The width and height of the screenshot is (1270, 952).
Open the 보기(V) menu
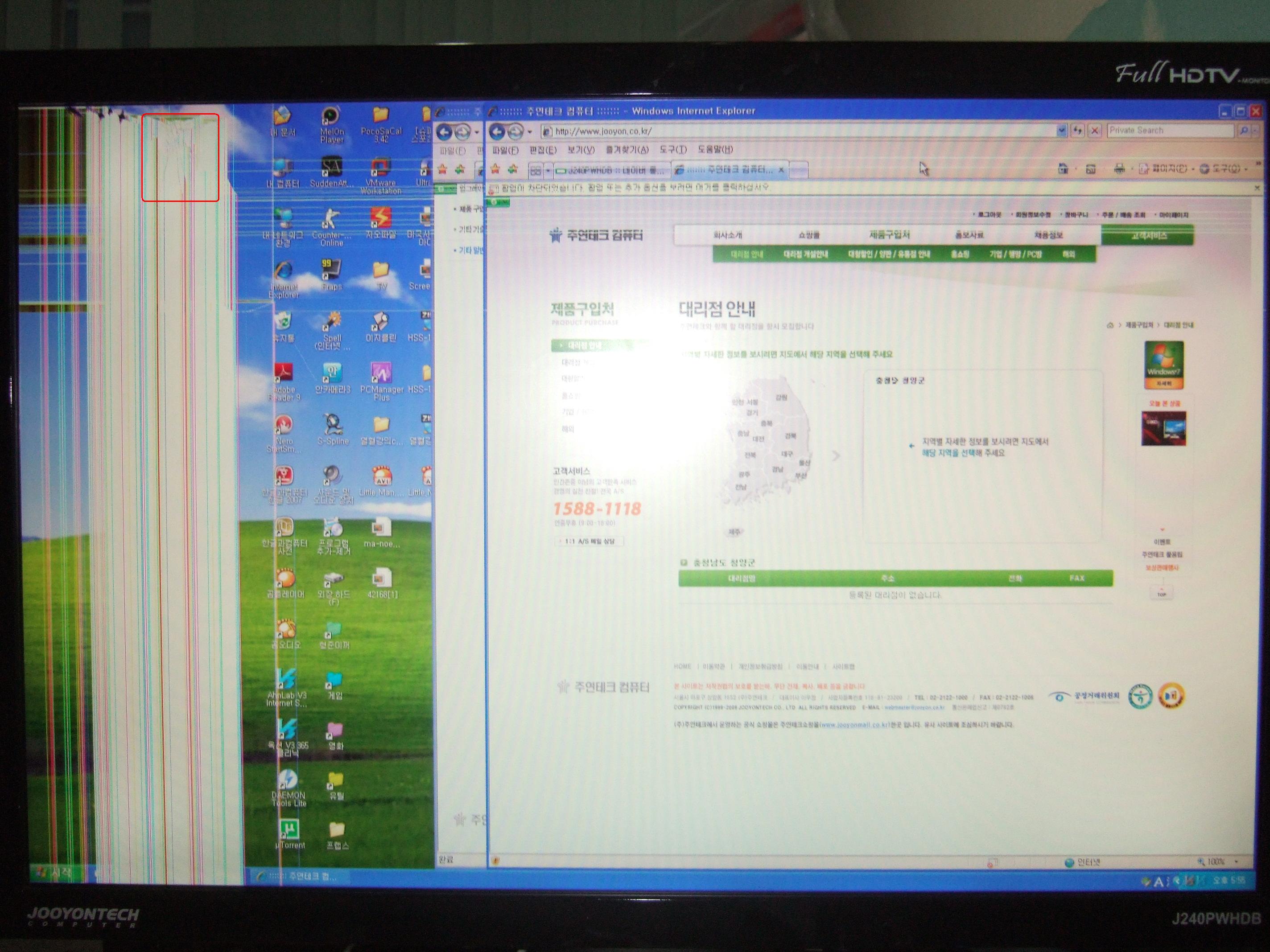tap(581, 150)
